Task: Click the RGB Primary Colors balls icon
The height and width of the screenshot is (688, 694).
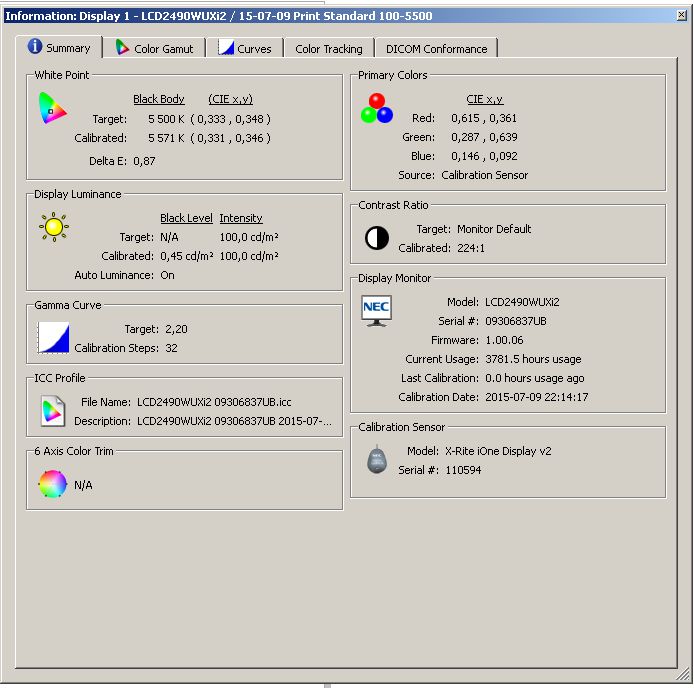Action: (x=377, y=108)
